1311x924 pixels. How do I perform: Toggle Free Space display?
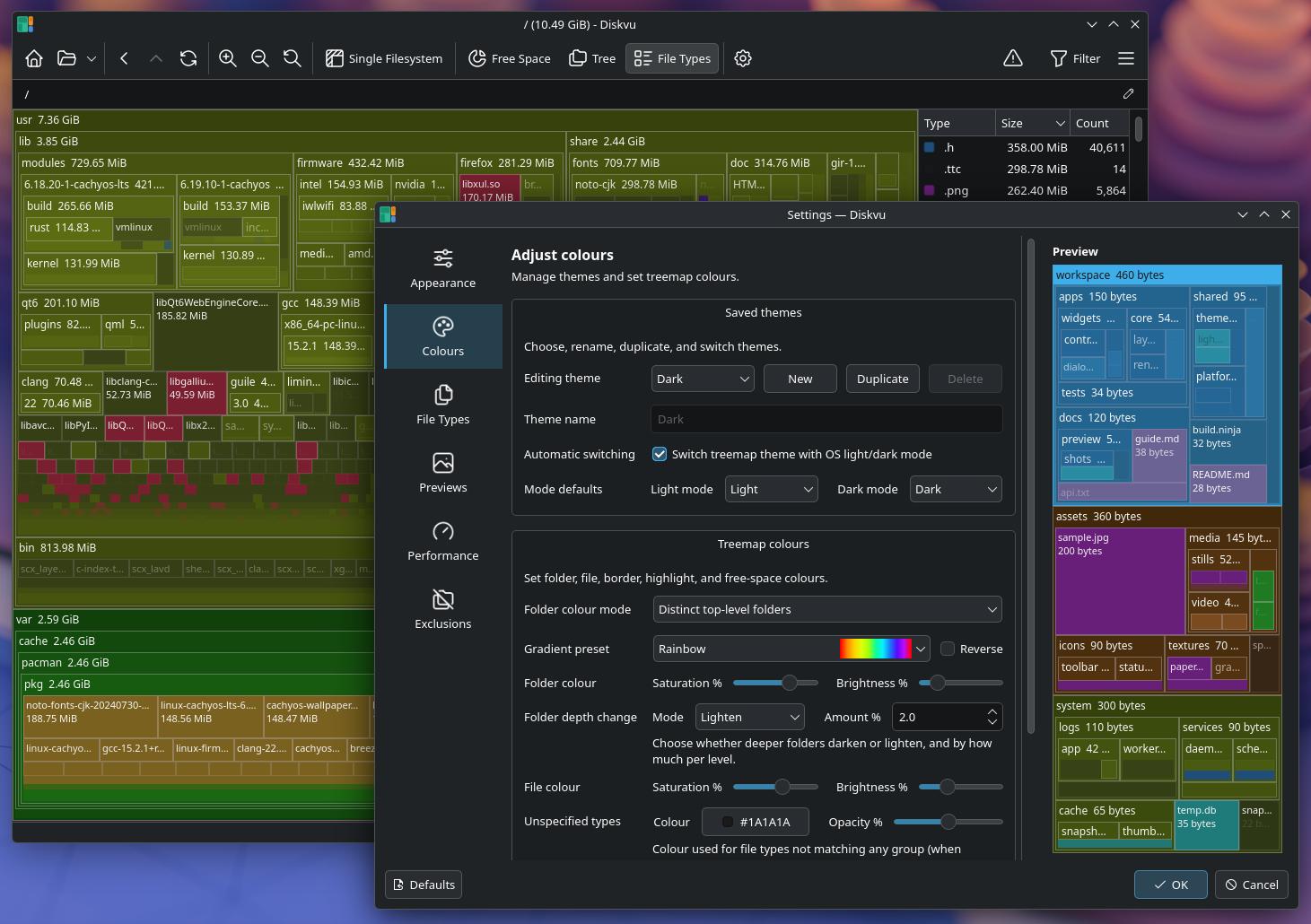point(510,58)
